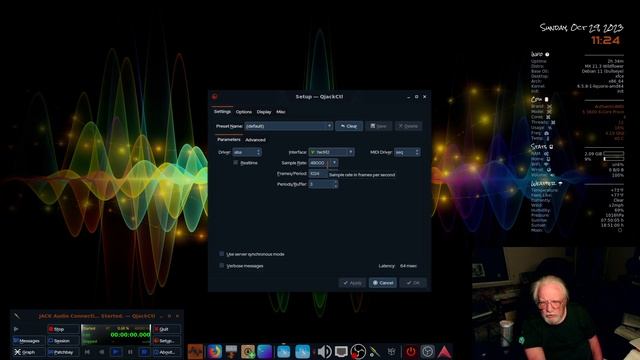Screen dimensions: 640x360
Task: Open OBS Studio icon in the dock
Action: [x=358, y=351]
